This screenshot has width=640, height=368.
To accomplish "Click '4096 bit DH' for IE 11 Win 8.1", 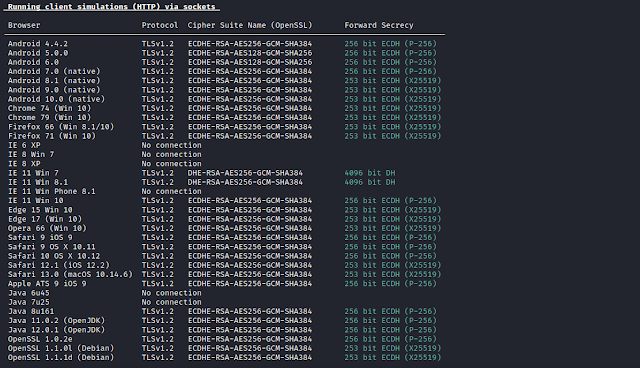I will point(370,182).
